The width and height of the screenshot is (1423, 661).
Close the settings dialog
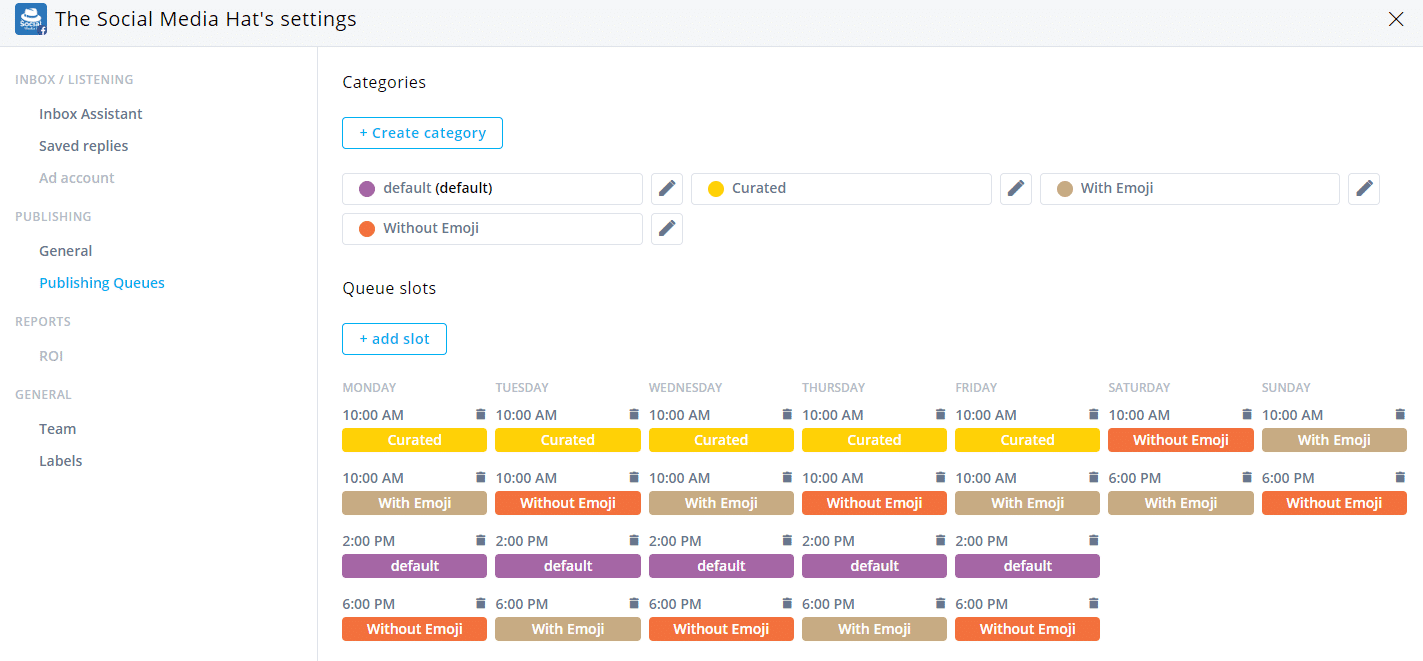(1396, 19)
